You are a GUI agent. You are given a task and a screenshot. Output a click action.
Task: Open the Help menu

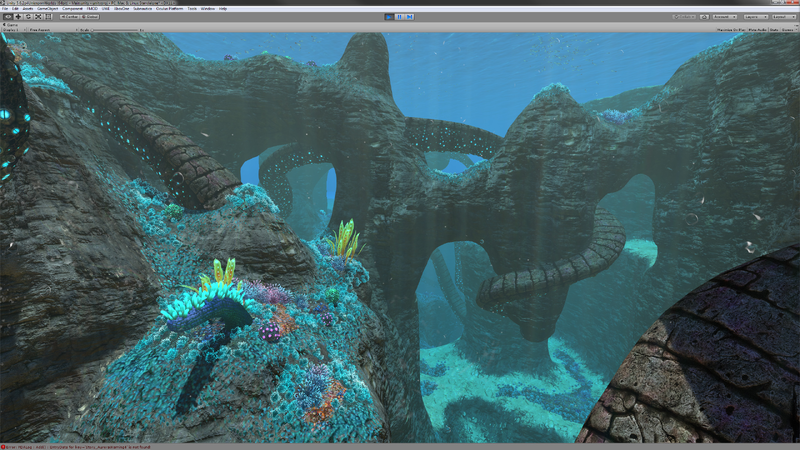[x=223, y=9]
